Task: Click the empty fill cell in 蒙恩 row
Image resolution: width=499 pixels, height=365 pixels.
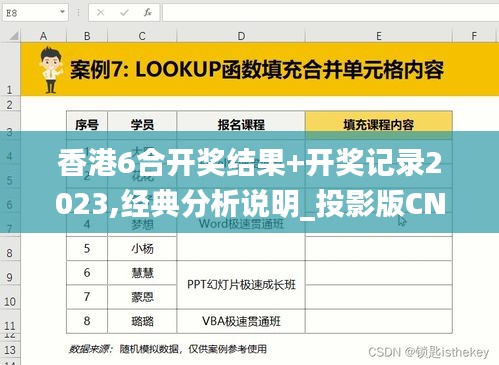Action: coord(379,297)
